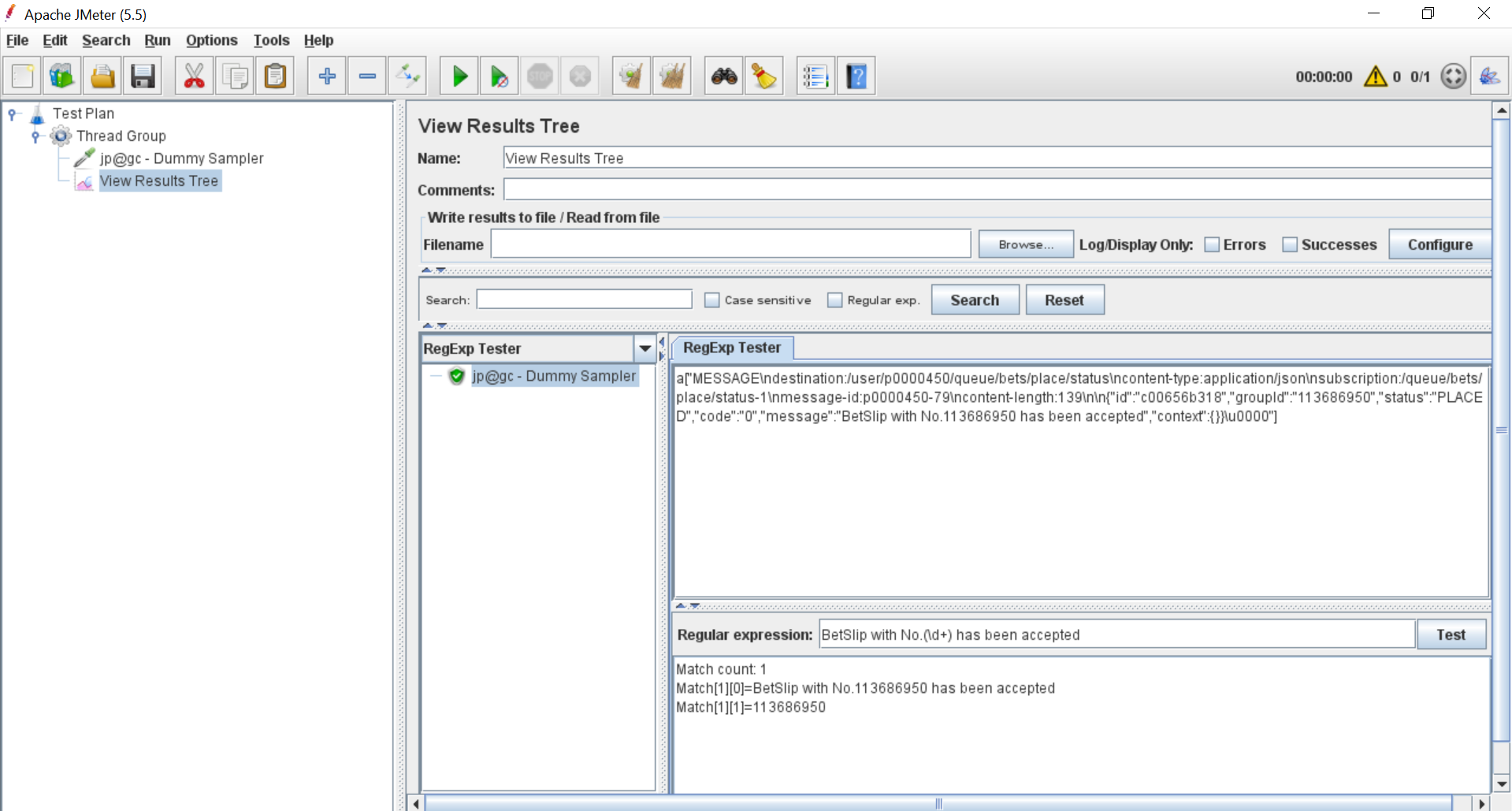1512x811 pixels.
Task: Click the horizontal scrollbar right arrow
Action: 1482,803
